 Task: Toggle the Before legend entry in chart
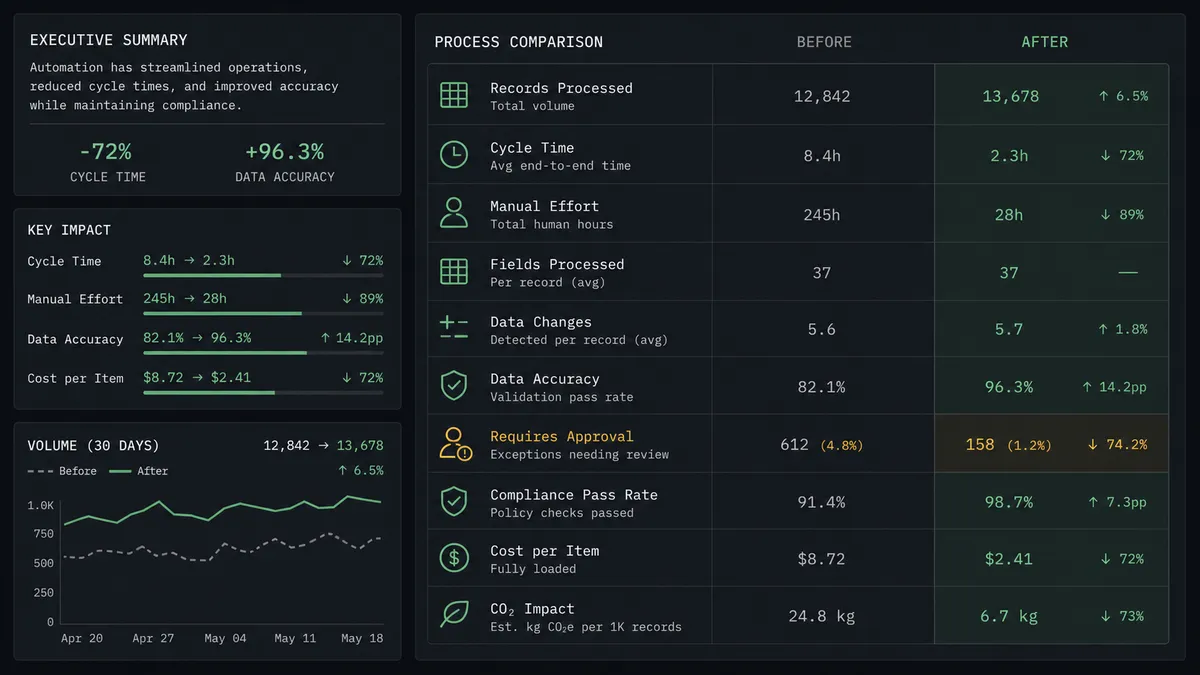point(62,471)
